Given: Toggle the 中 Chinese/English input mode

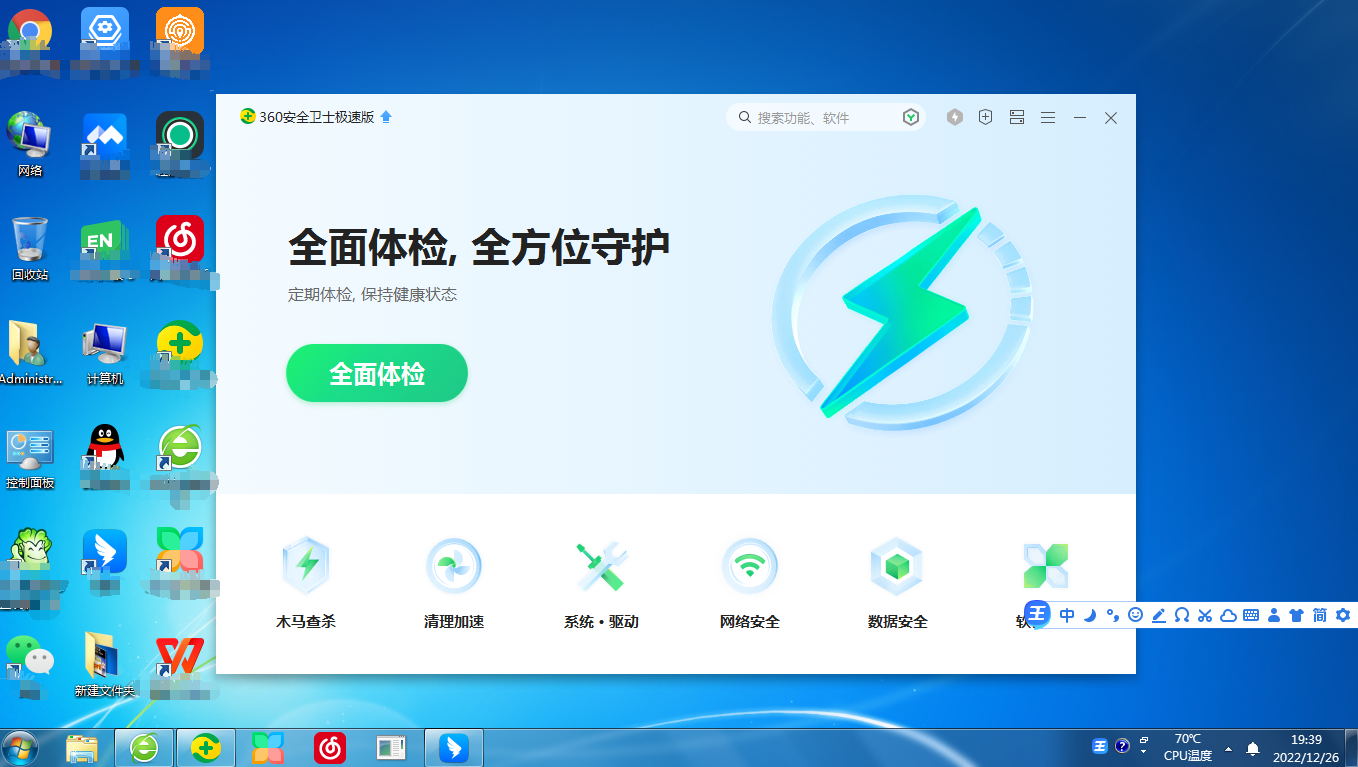Looking at the screenshot, I should click(x=1067, y=615).
